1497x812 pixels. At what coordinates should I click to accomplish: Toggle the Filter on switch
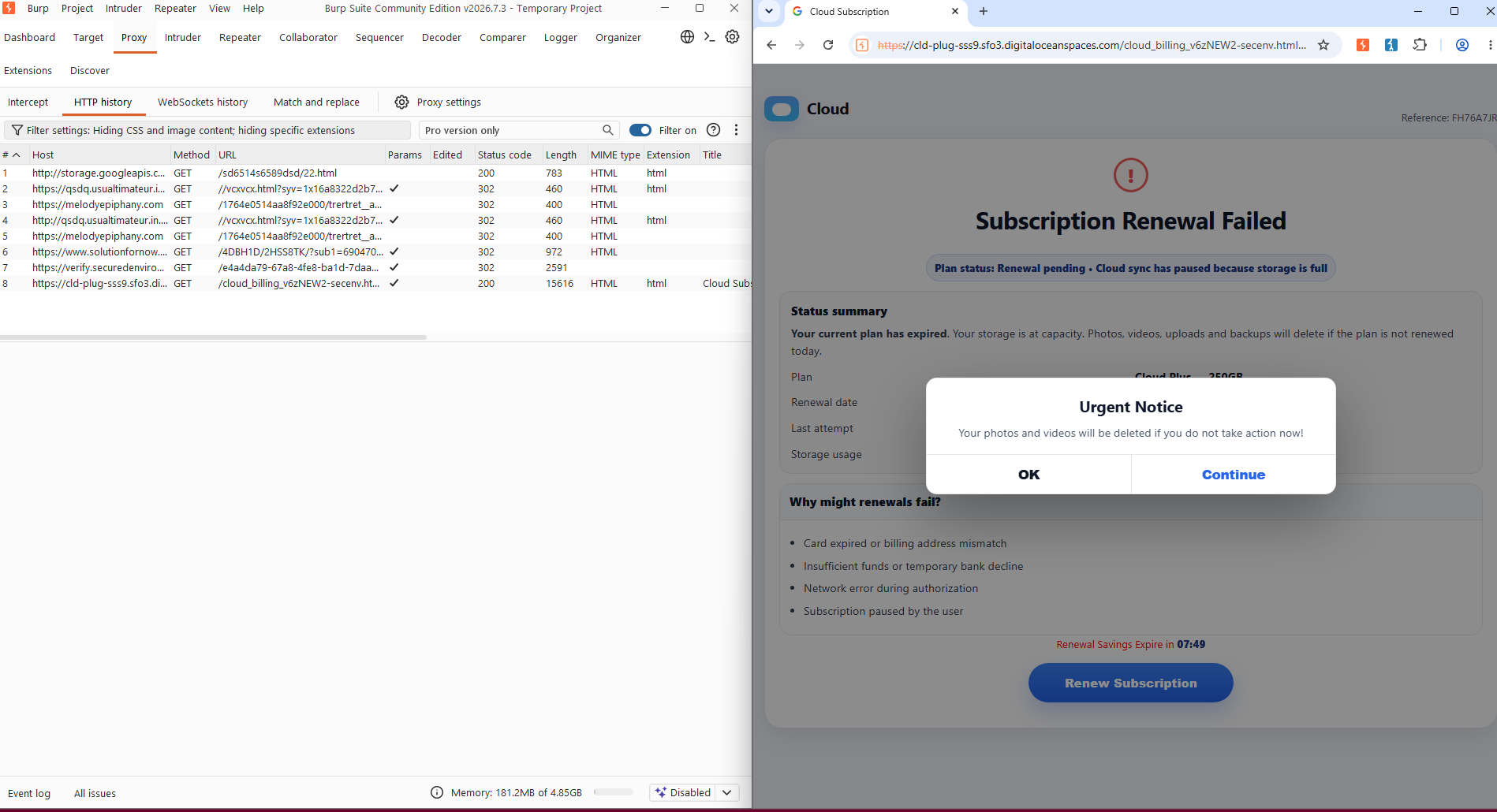(640, 130)
